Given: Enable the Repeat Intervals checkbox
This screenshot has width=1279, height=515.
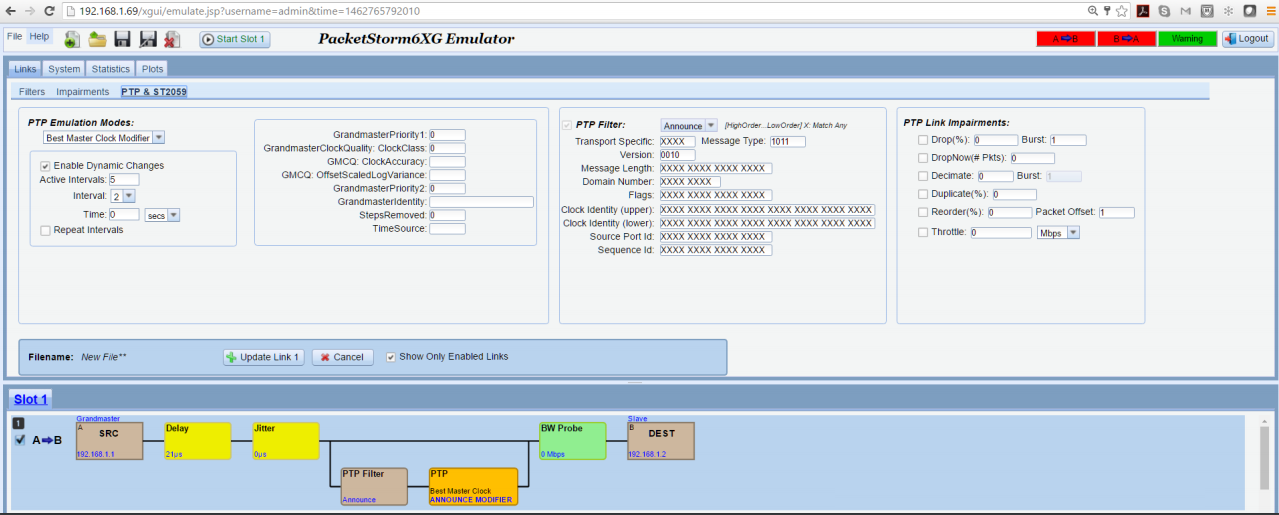Looking at the screenshot, I should click(x=45, y=230).
